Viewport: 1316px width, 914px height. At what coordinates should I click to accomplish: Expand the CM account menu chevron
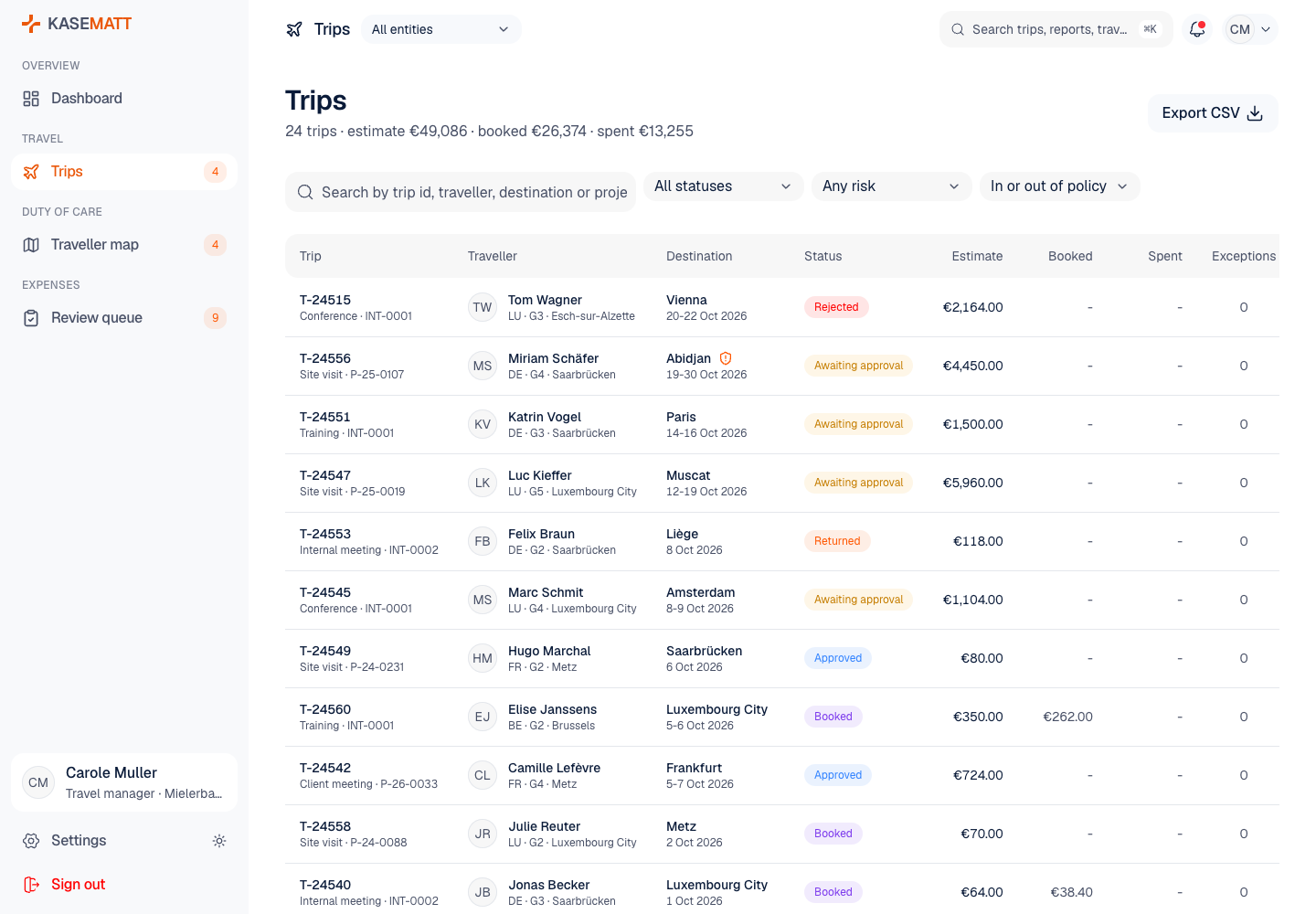click(1266, 29)
